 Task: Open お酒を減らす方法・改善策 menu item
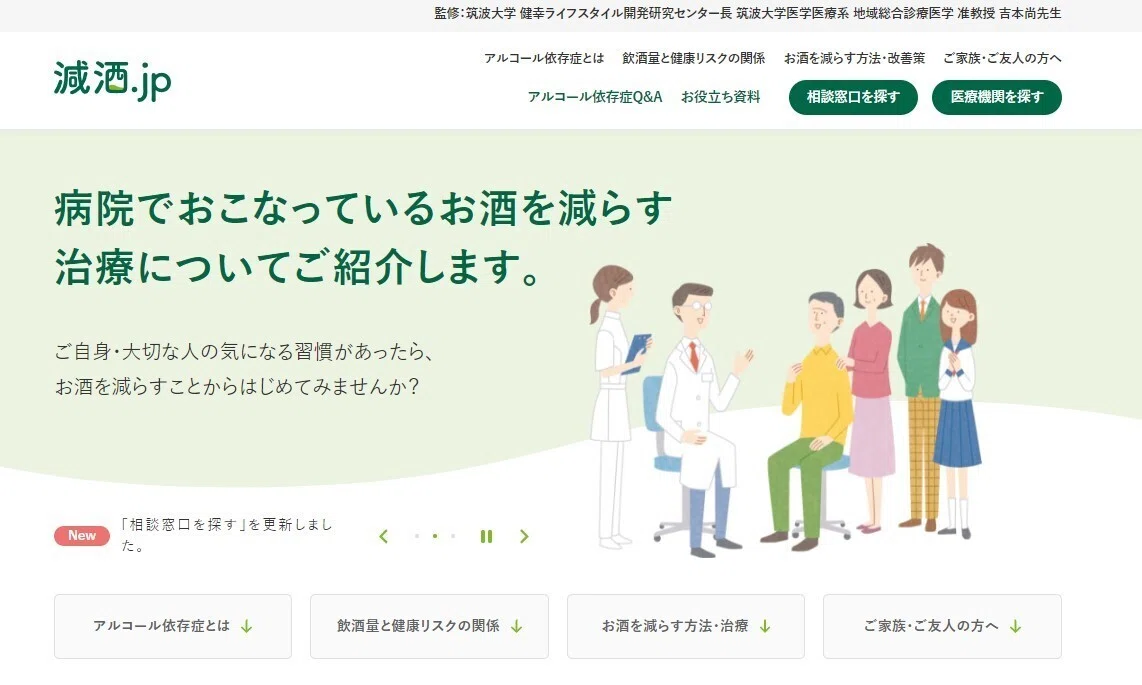[x=854, y=58]
